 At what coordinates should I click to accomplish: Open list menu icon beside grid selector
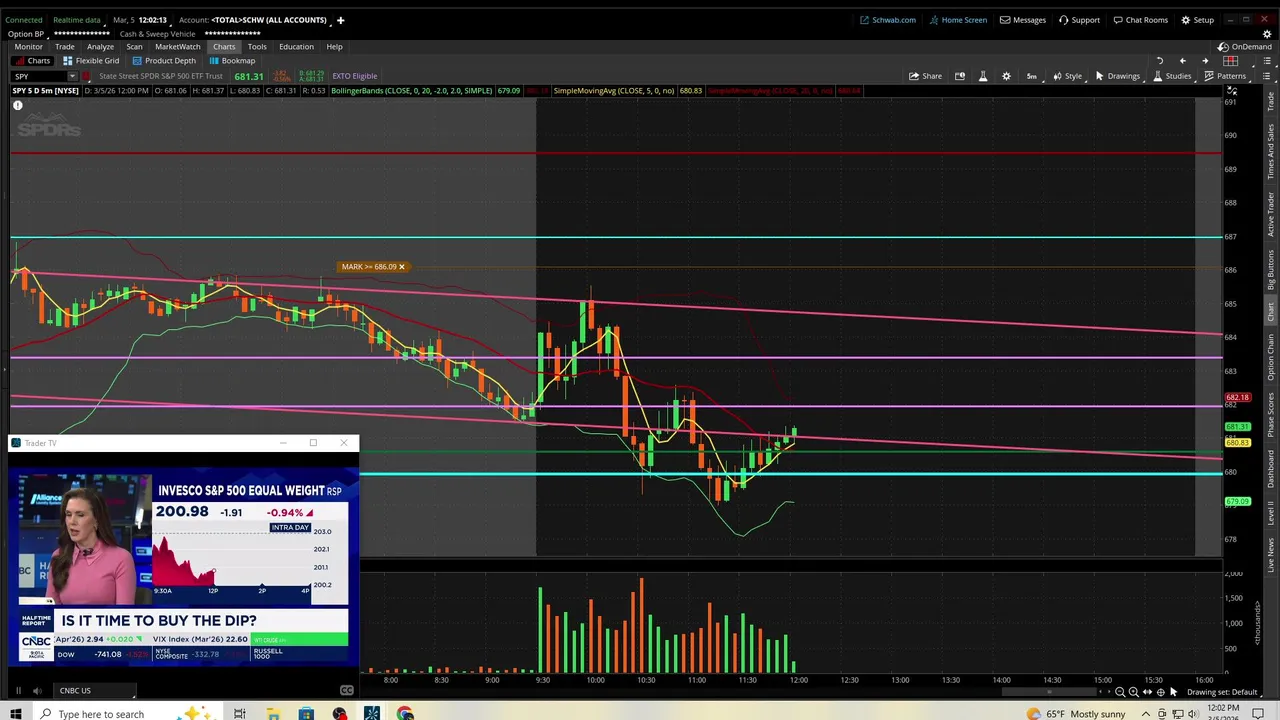click(1268, 61)
